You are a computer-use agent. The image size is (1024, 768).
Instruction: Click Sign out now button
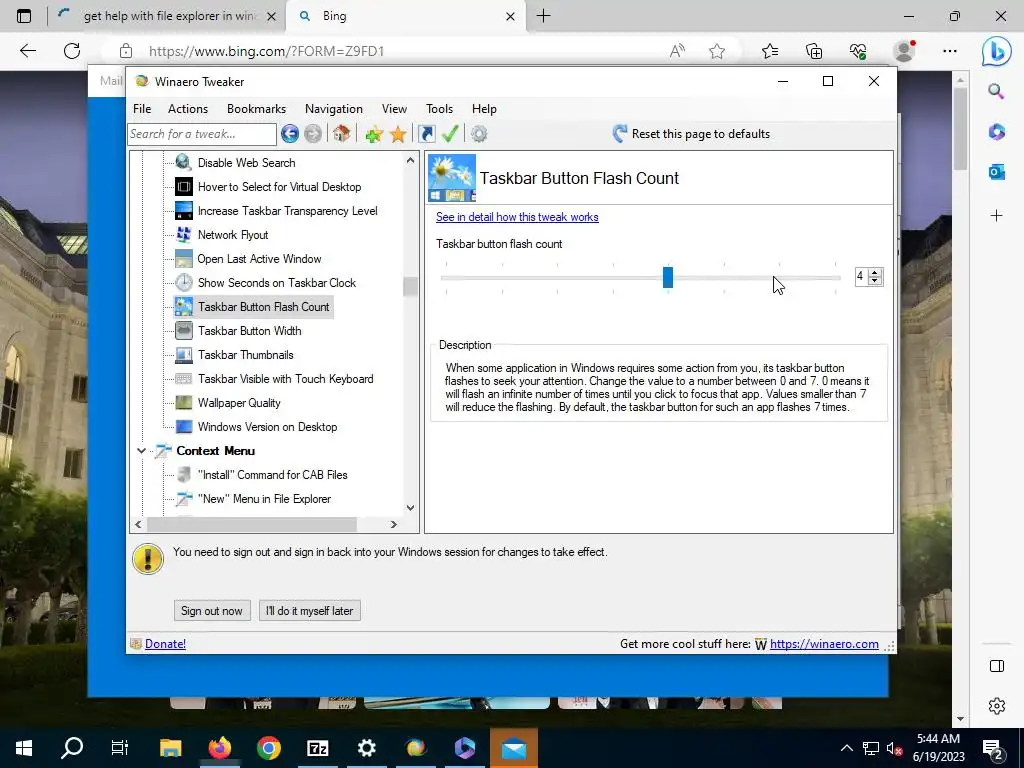(212, 611)
